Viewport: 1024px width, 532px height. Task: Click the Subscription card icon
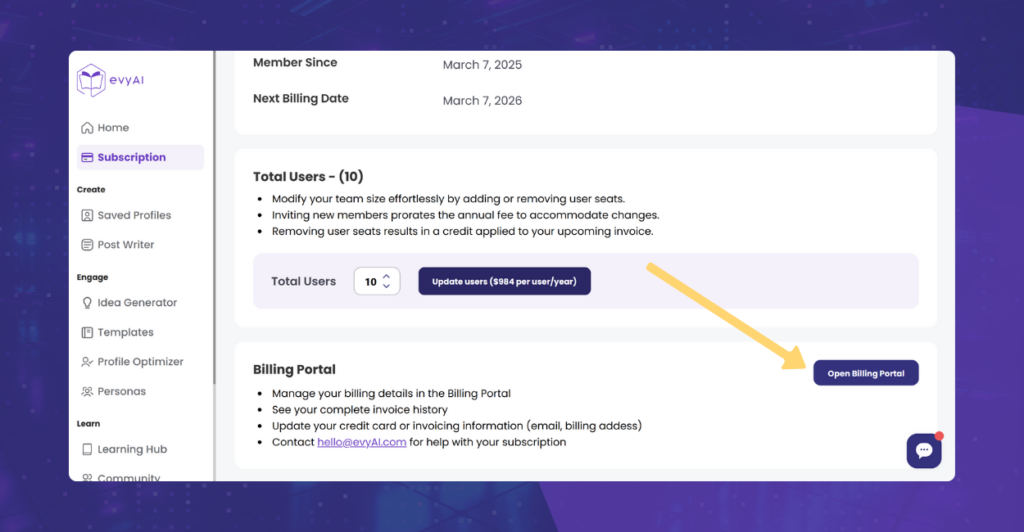pos(87,157)
